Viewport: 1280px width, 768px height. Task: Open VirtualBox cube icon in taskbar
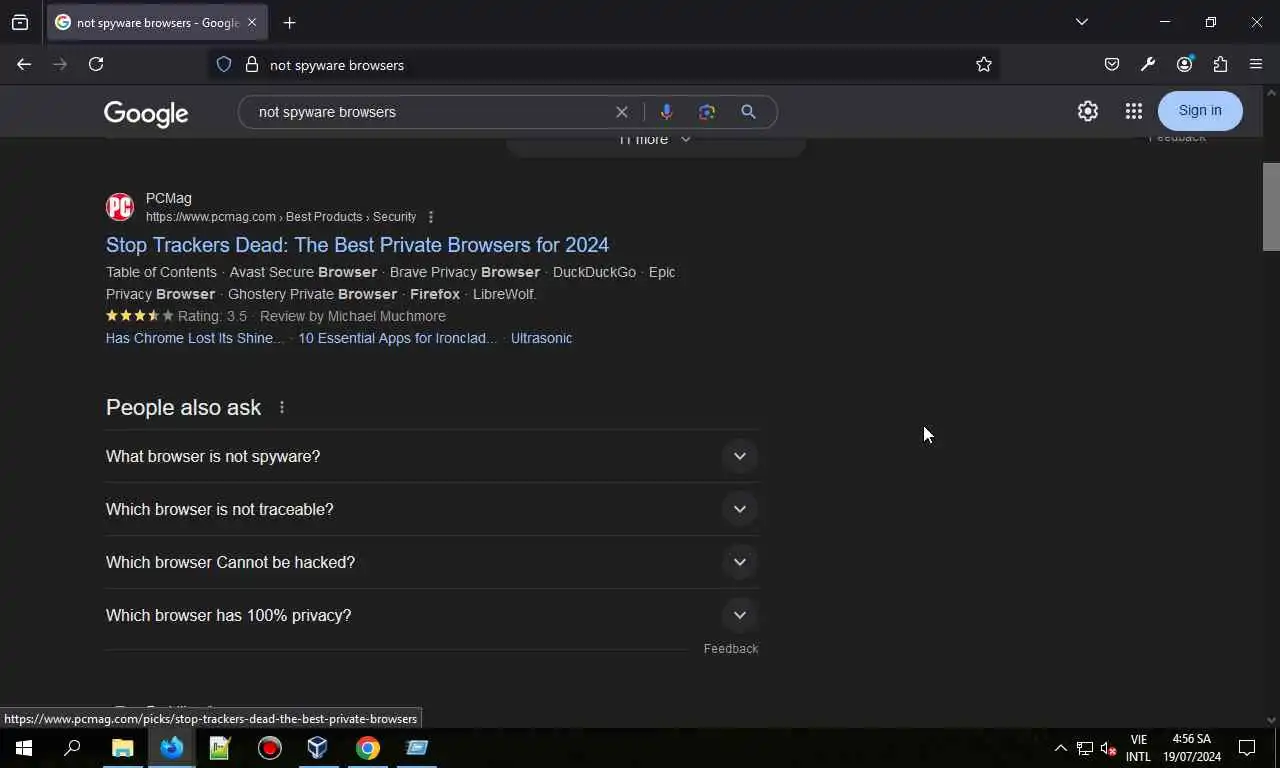point(318,748)
